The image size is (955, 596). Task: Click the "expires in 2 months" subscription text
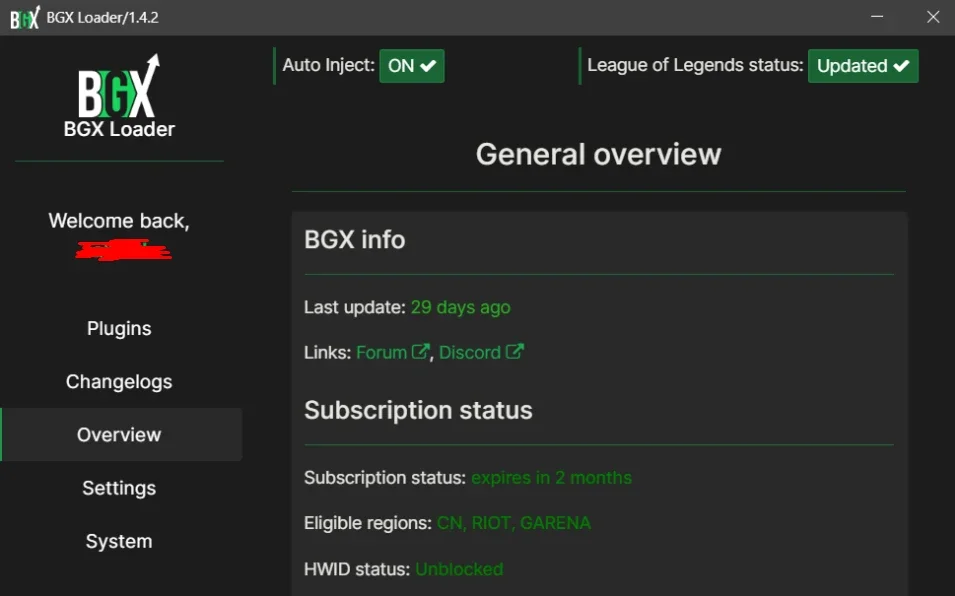(x=551, y=478)
